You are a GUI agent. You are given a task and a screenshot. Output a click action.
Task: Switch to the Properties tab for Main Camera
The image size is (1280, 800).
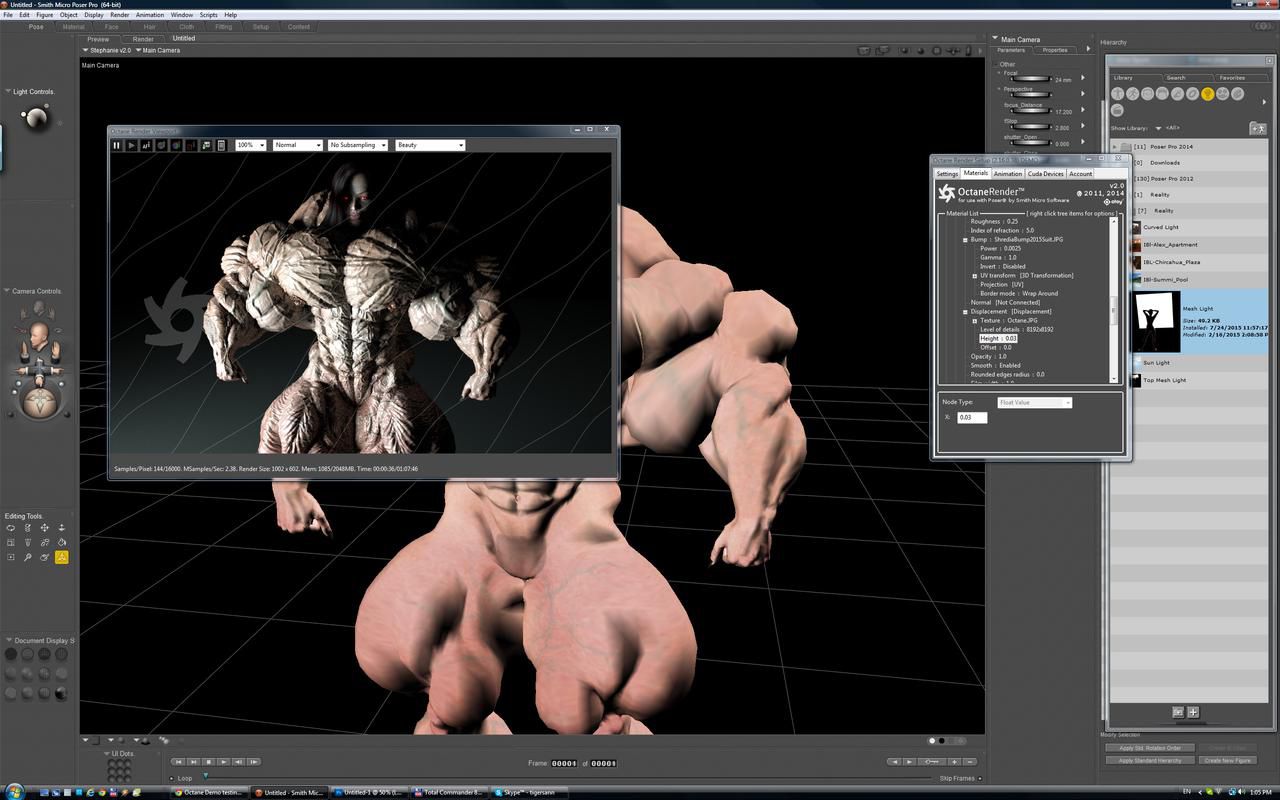pos(1055,50)
